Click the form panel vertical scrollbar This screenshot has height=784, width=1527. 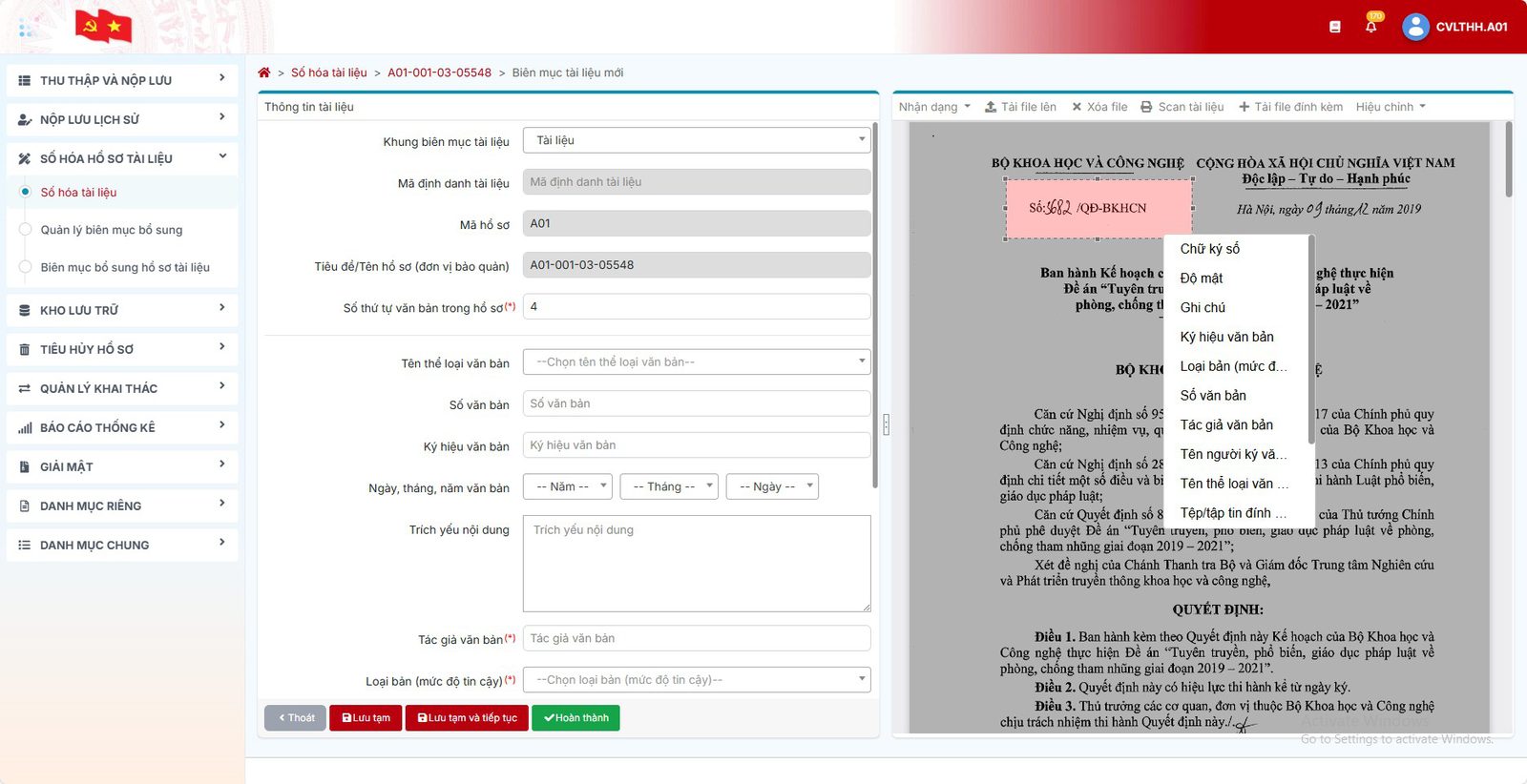875,305
